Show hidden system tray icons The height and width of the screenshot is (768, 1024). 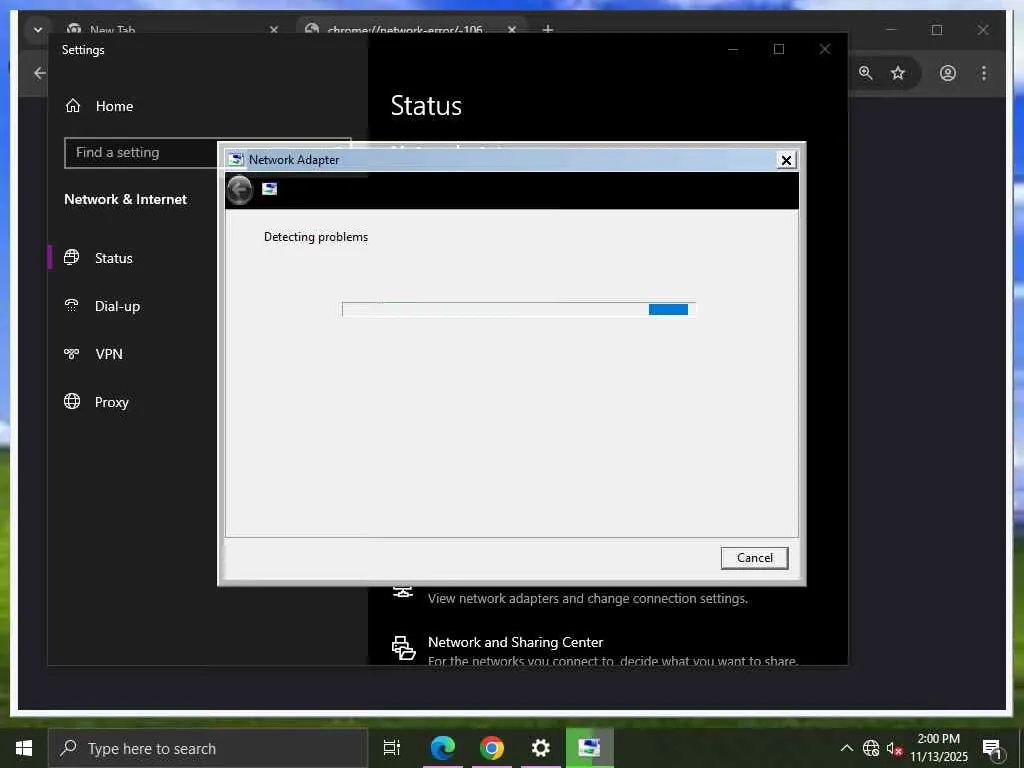pos(846,748)
